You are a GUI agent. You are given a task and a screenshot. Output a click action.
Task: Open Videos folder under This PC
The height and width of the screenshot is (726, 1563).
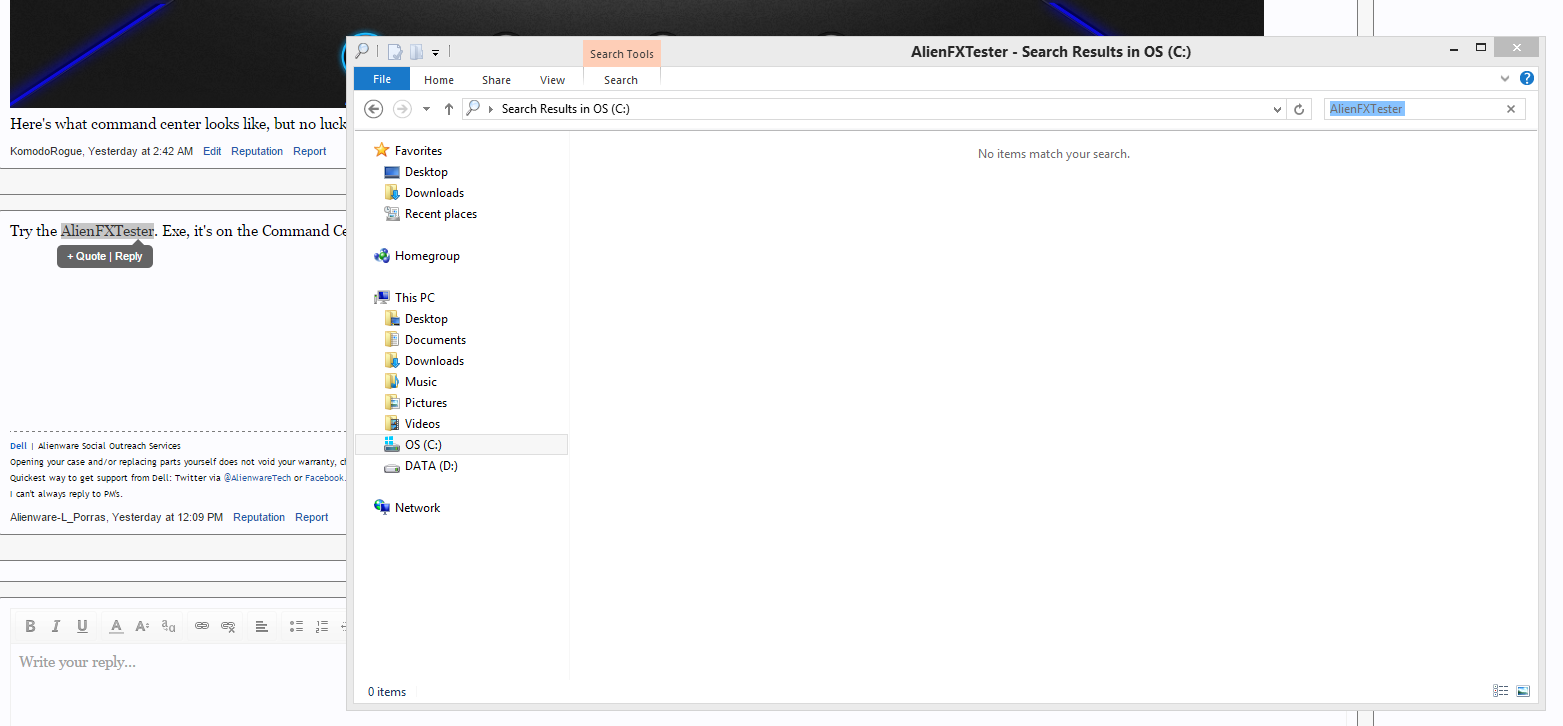[x=422, y=424]
